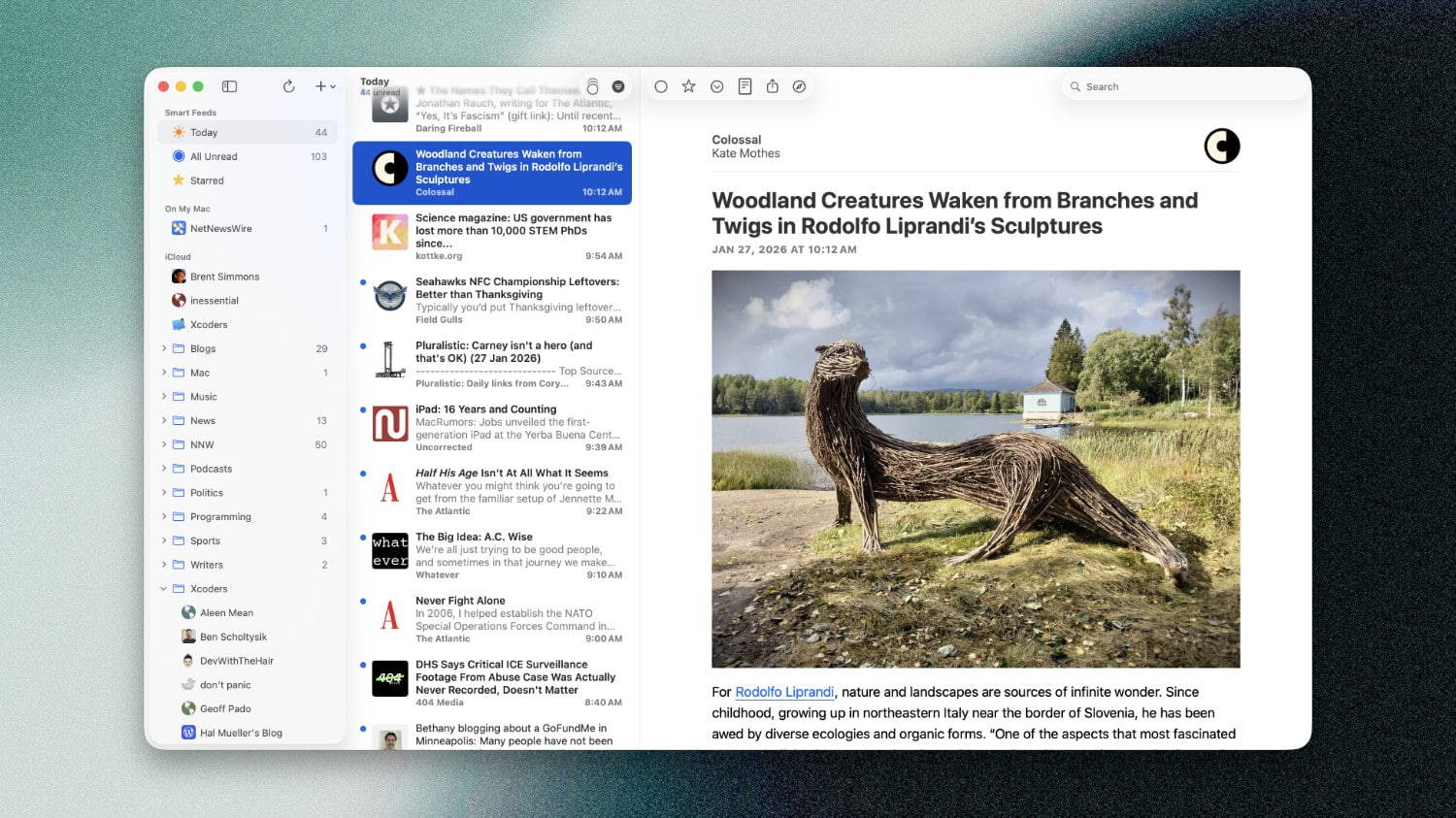Open article in browser via compass icon
1456x818 pixels.
(x=799, y=86)
